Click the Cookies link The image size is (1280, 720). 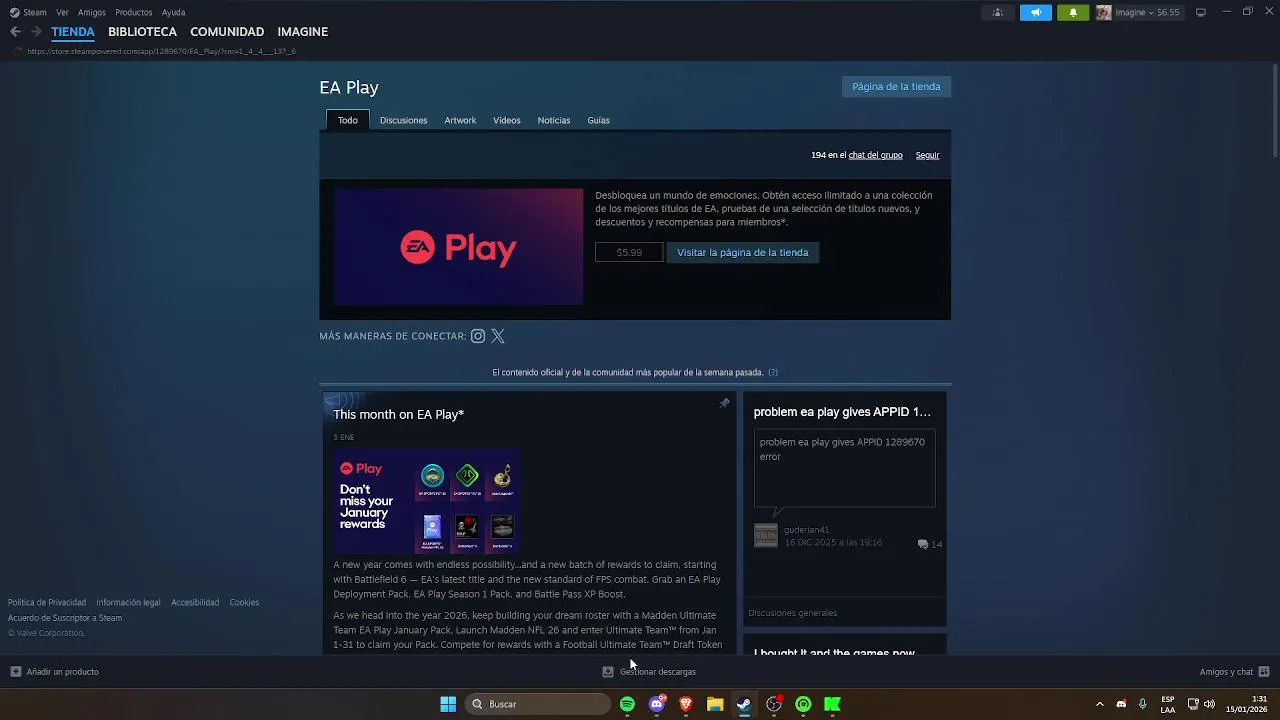(244, 602)
